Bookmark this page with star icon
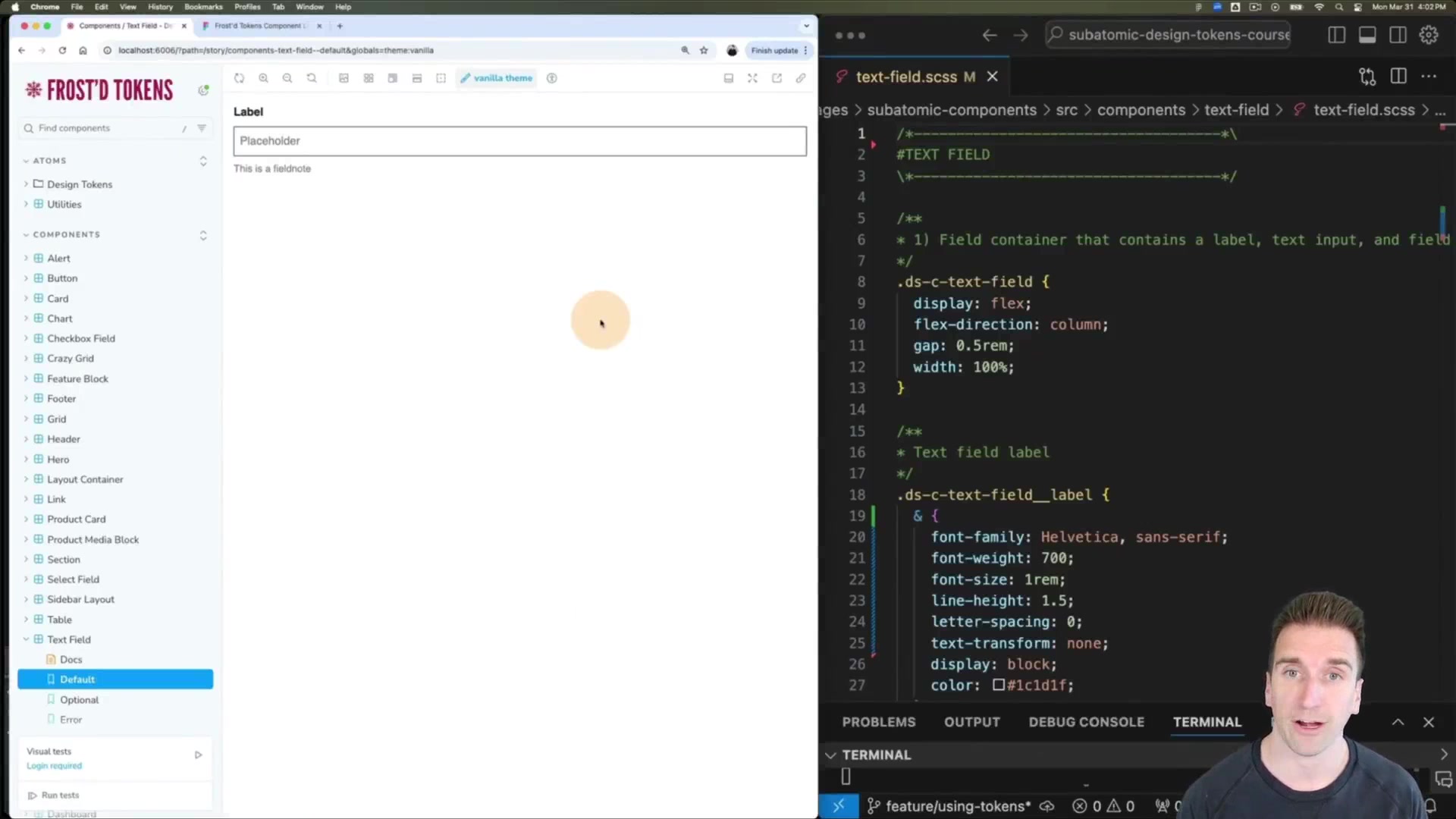 click(704, 50)
